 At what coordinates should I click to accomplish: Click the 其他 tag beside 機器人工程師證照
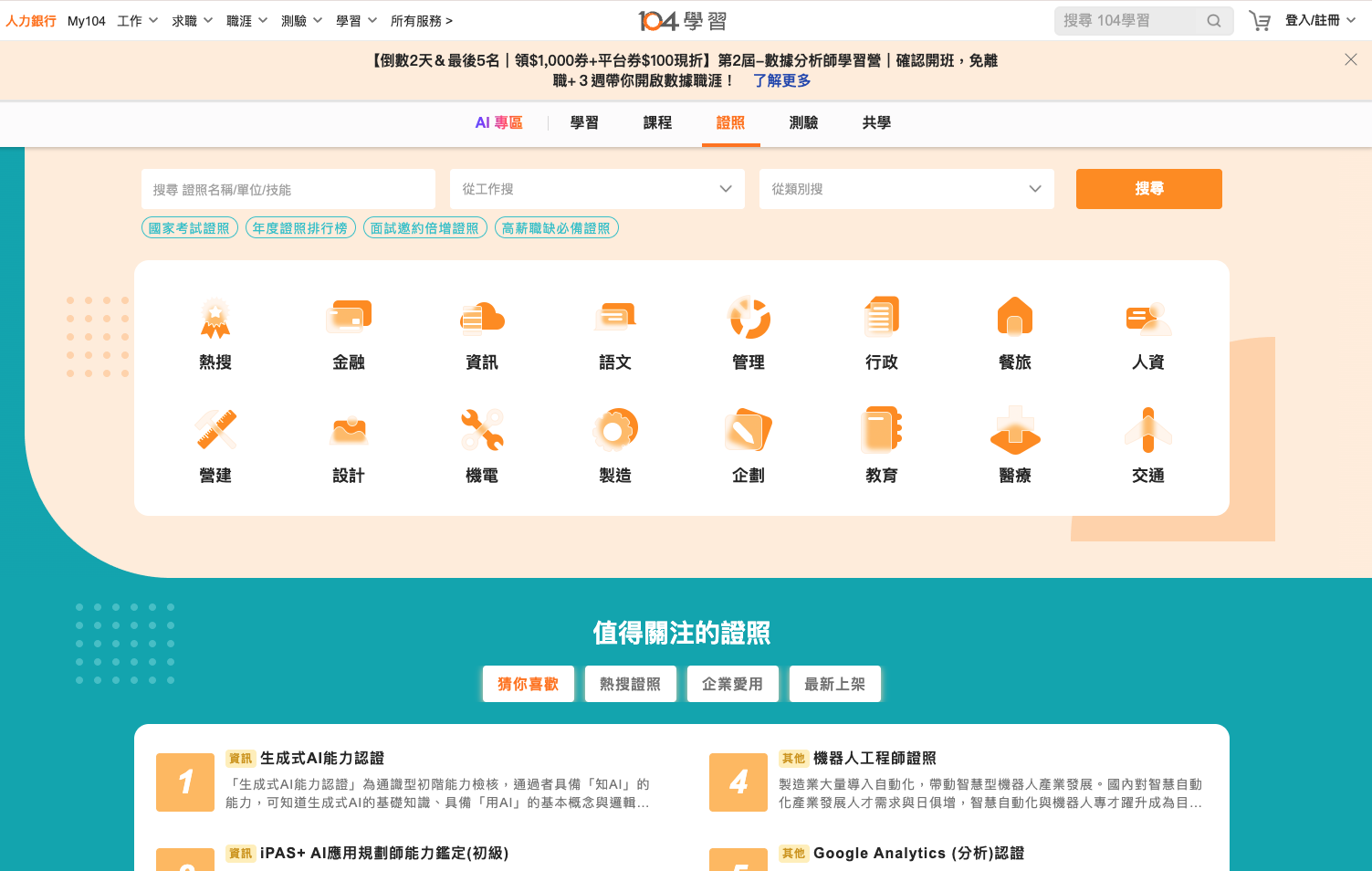coord(793,759)
